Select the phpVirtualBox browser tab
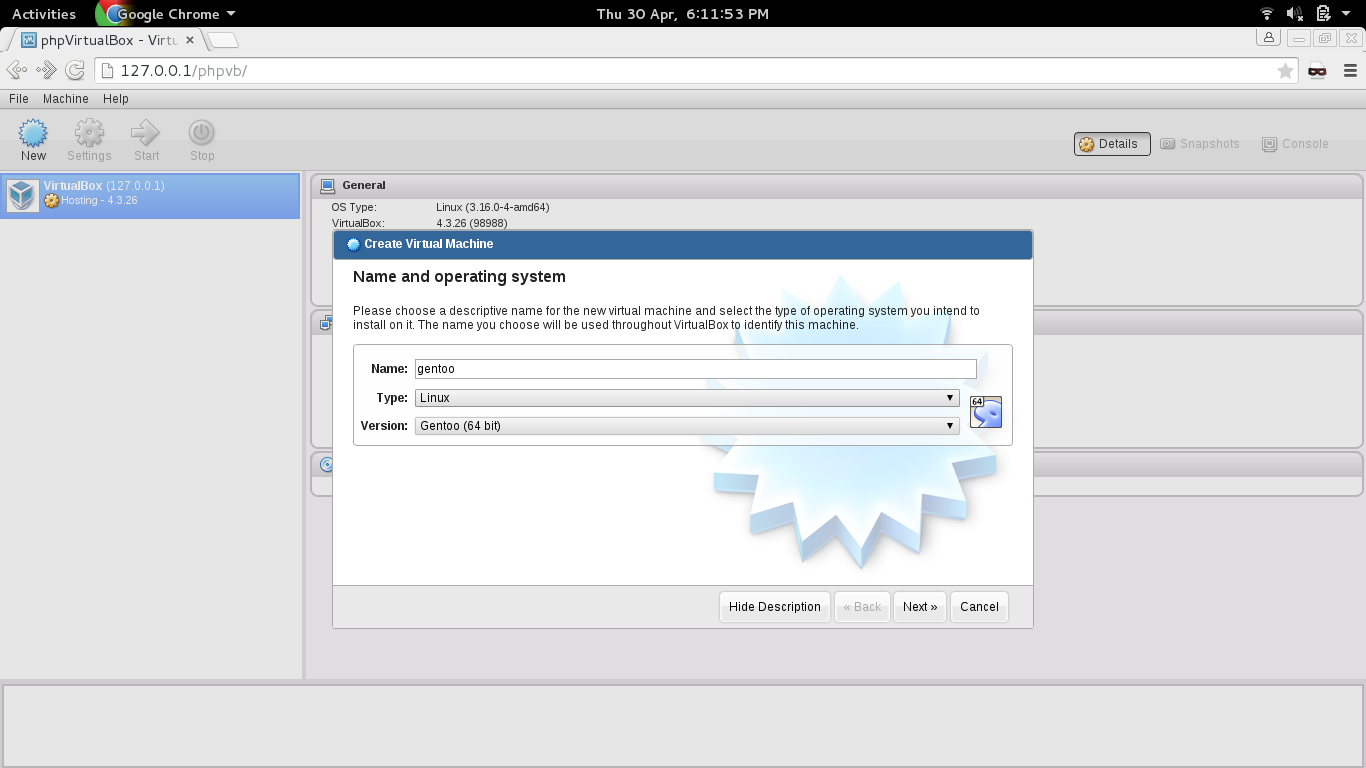 coord(108,40)
